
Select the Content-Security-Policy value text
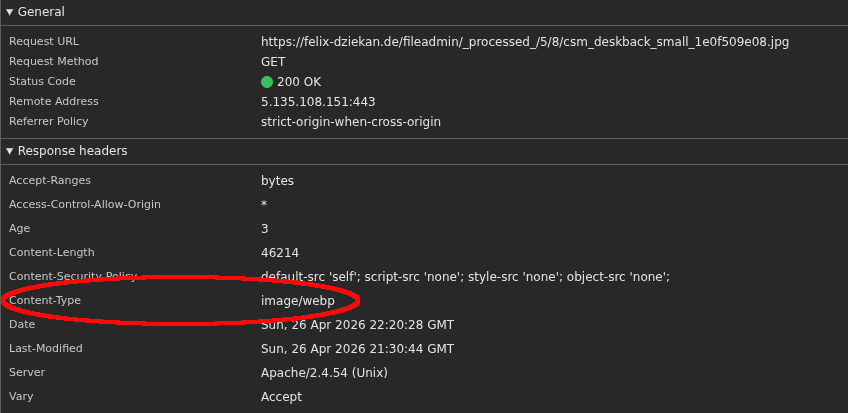coord(465,277)
